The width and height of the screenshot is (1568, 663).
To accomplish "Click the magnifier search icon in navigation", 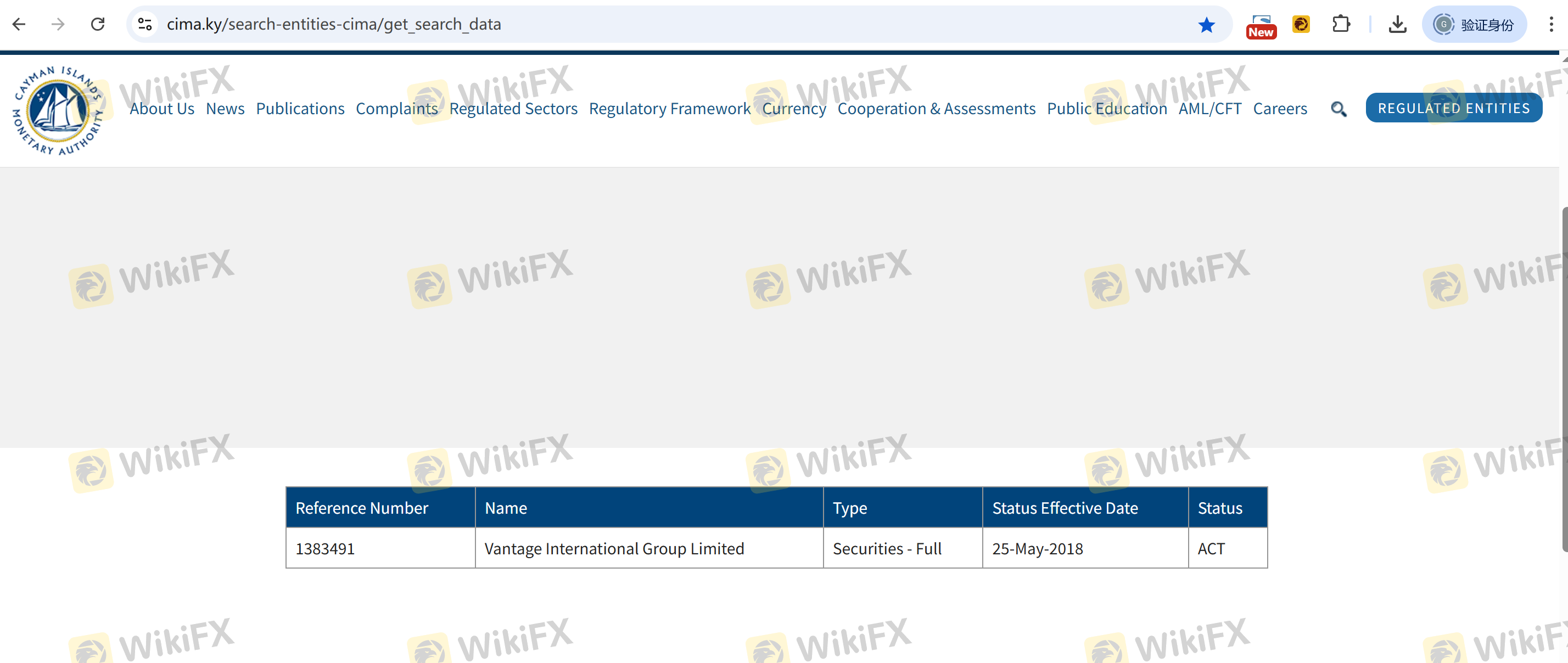I will pyautogui.click(x=1338, y=109).
